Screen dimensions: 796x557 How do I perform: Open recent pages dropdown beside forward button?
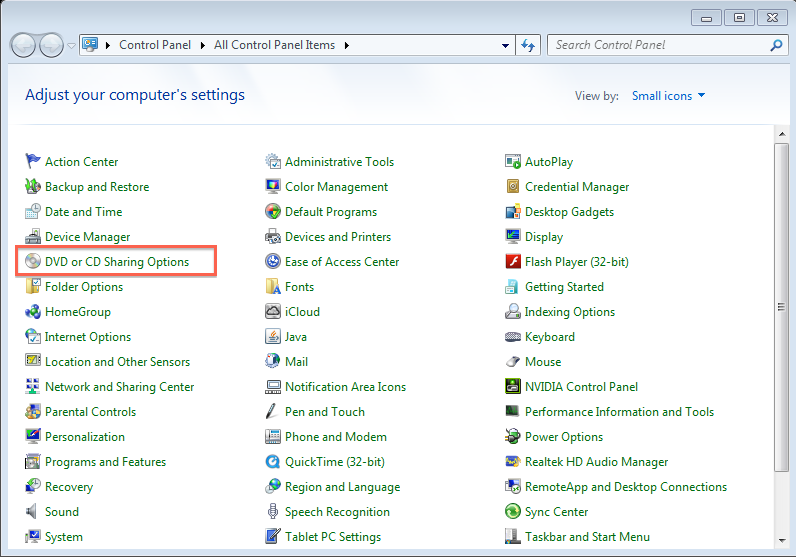(x=72, y=46)
